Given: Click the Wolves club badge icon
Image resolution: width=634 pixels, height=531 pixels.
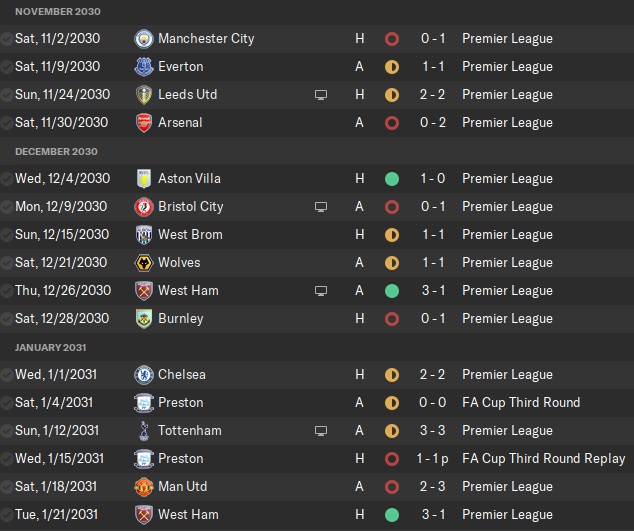Looking at the screenshot, I should [144, 263].
